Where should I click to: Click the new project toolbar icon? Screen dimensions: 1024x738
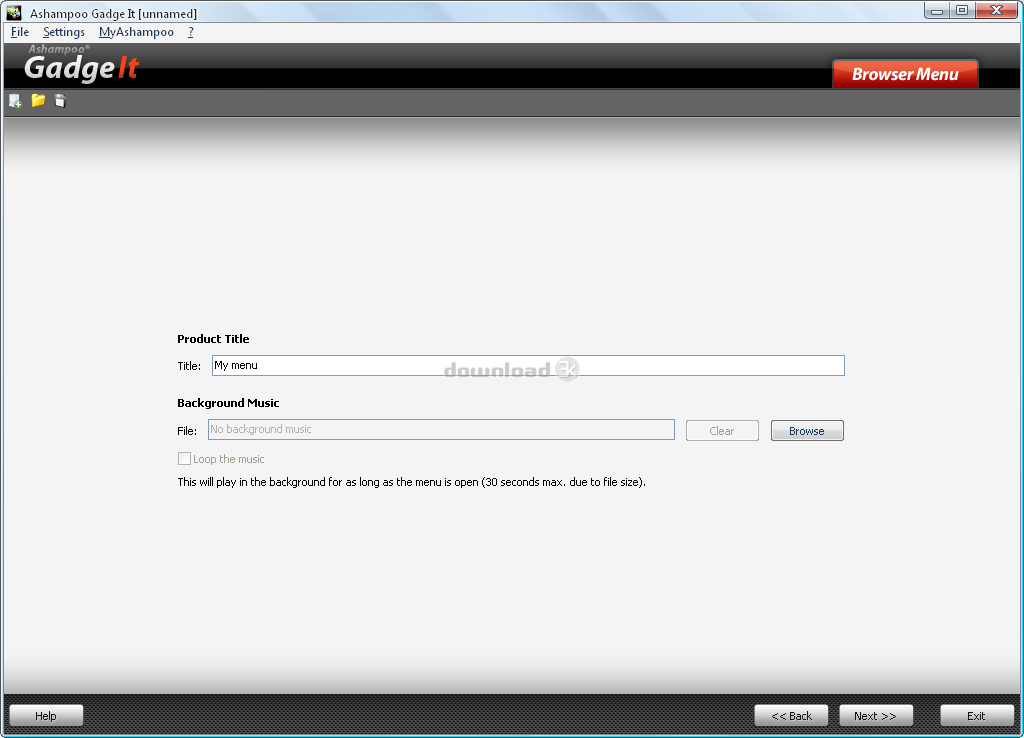[x=15, y=101]
